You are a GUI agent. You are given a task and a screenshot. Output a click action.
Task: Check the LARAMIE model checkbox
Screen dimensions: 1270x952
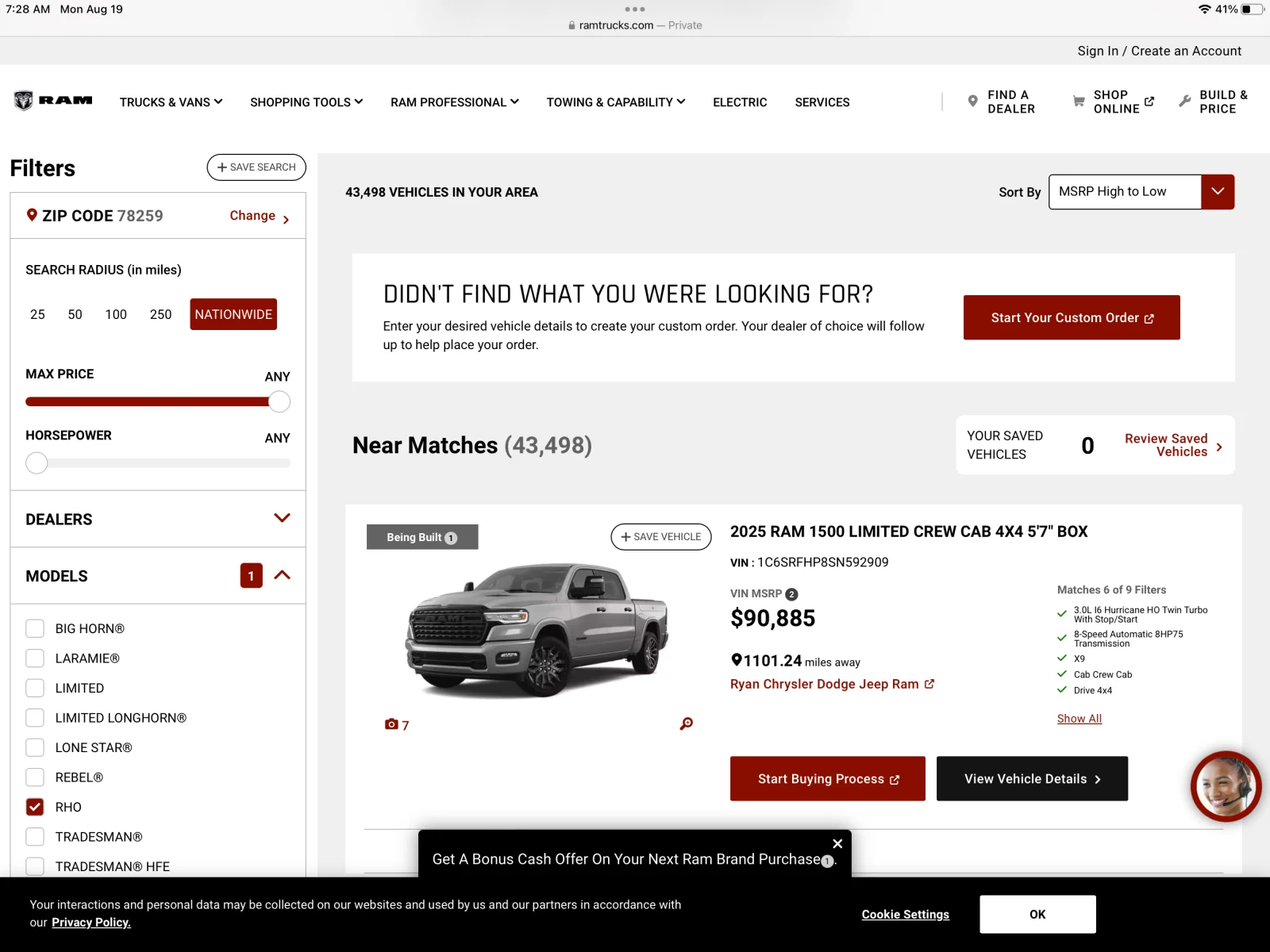35,658
